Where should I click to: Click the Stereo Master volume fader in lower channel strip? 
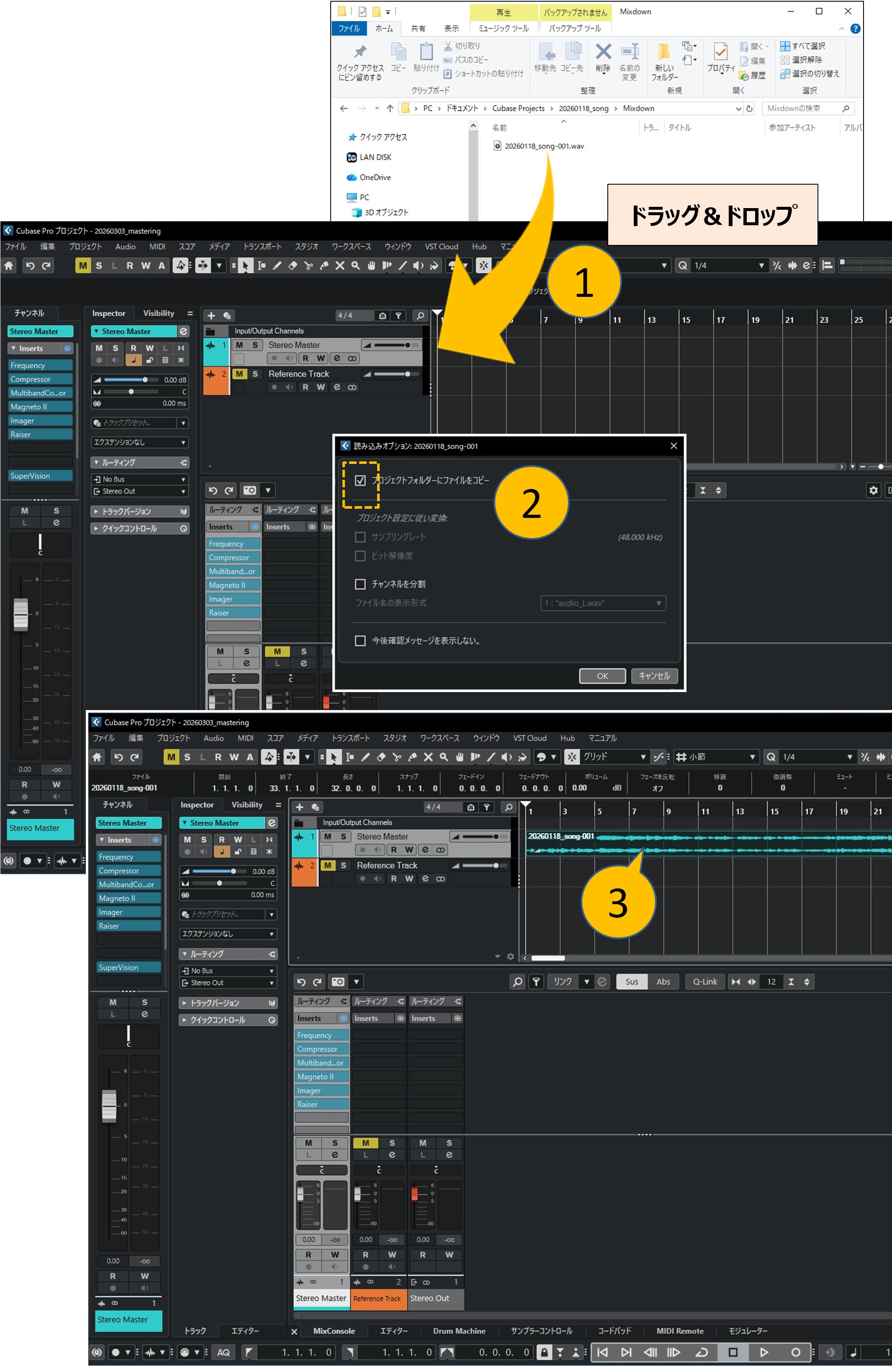[109, 1106]
